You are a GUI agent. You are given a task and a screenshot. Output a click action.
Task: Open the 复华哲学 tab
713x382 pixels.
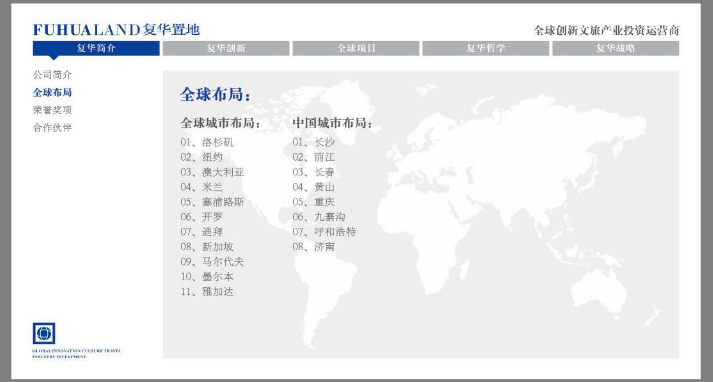click(x=486, y=48)
